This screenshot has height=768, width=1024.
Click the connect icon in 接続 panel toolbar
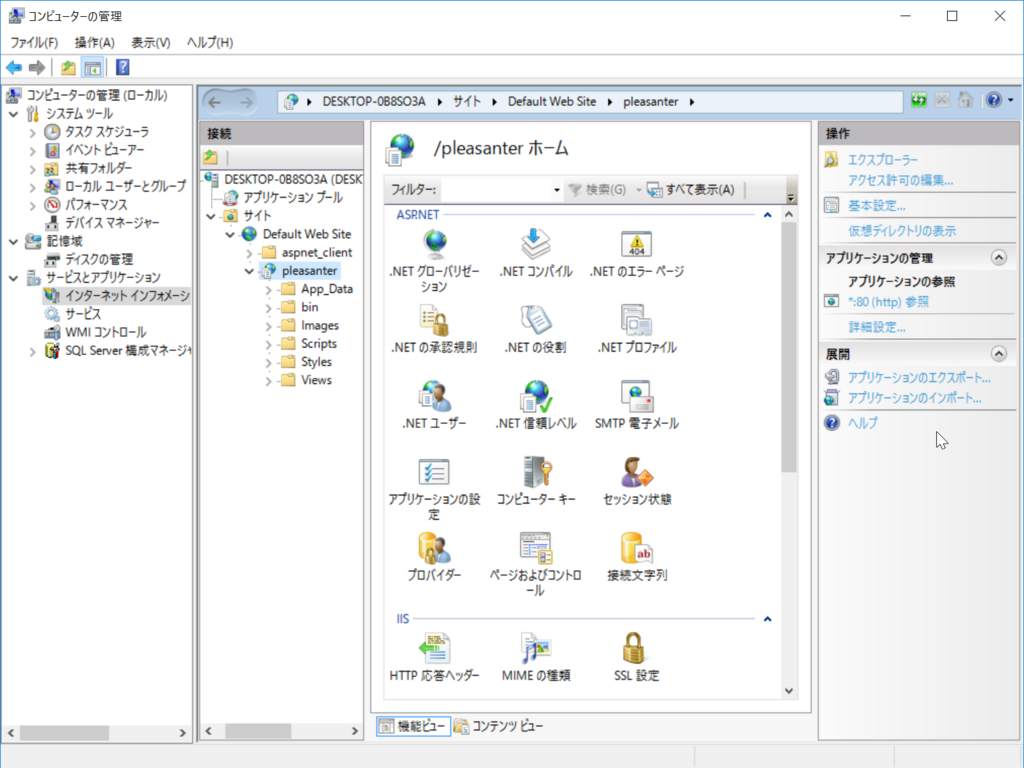[x=210, y=157]
